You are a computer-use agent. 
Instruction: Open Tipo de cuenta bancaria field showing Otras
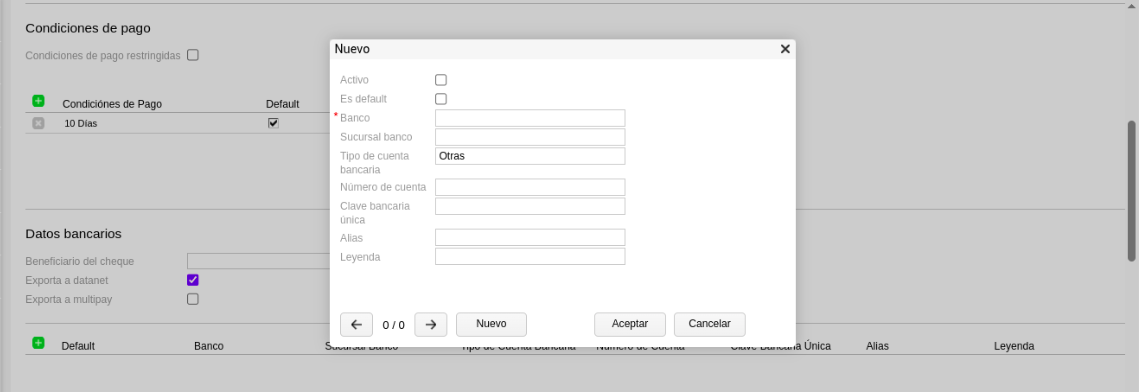(530, 156)
